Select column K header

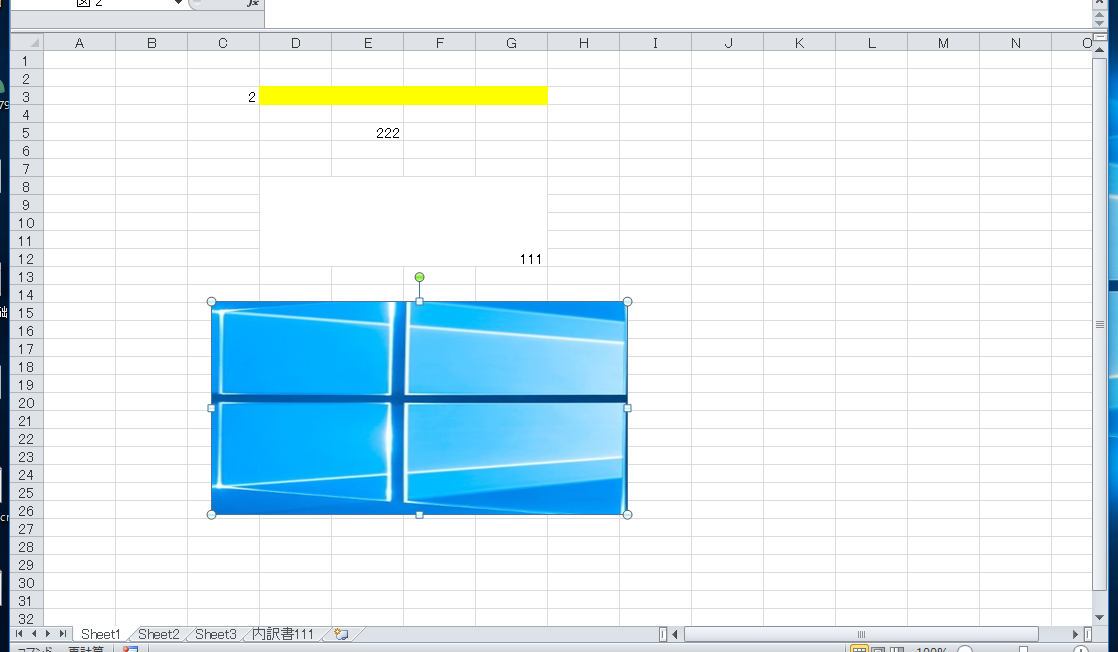pyautogui.click(x=799, y=43)
